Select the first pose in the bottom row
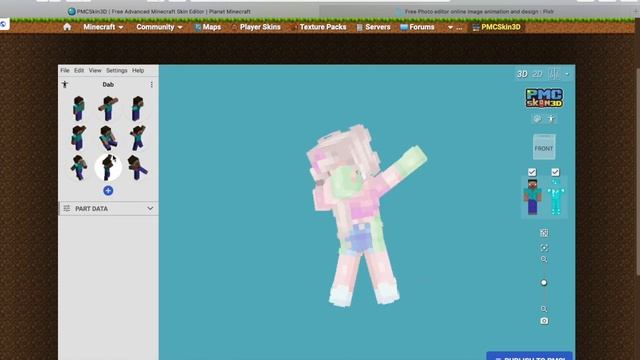The image size is (640, 360). [x=79, y=167]
